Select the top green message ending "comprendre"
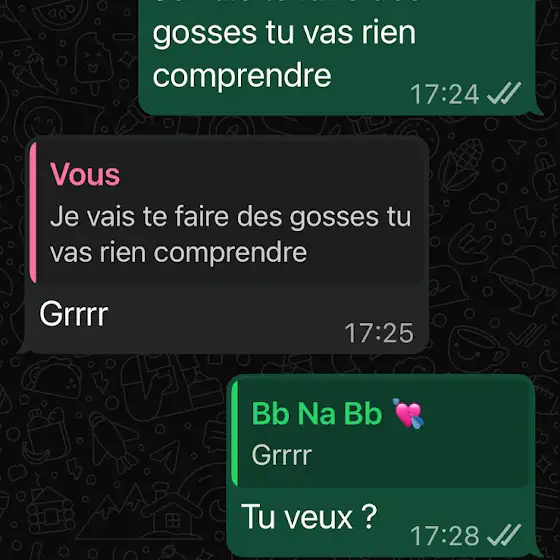Image resolution: width=560 pixels, height=560 pixels. coord(337,57)
